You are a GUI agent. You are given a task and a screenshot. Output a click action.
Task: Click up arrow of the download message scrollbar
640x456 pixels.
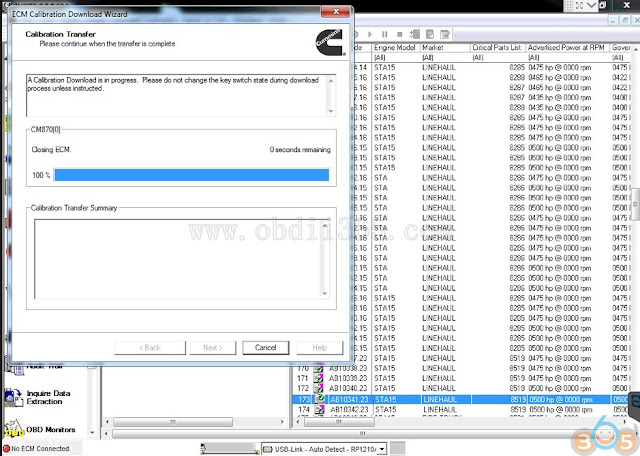point(331,81)
